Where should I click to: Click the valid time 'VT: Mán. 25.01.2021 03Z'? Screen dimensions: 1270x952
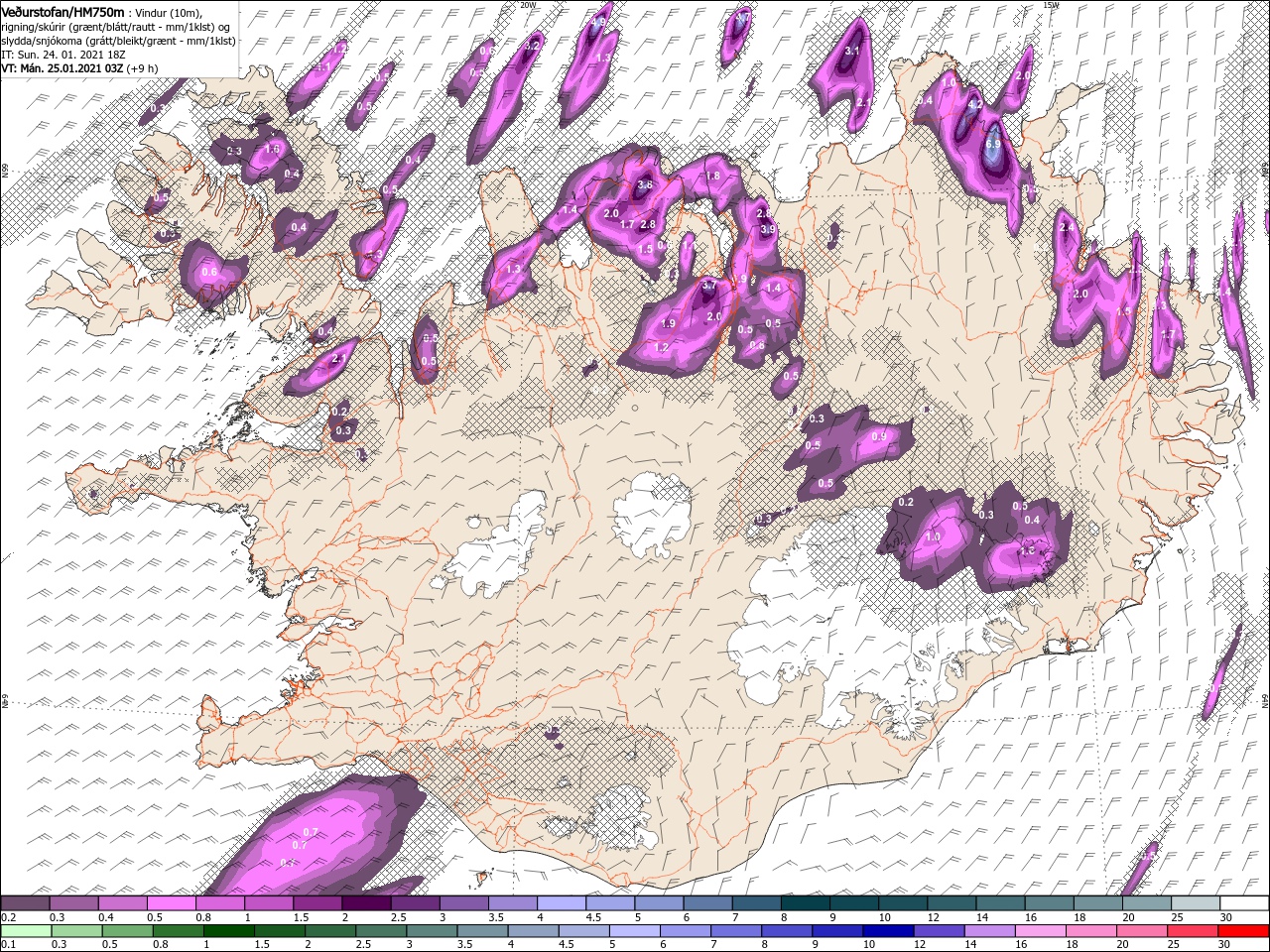point(62,69)
